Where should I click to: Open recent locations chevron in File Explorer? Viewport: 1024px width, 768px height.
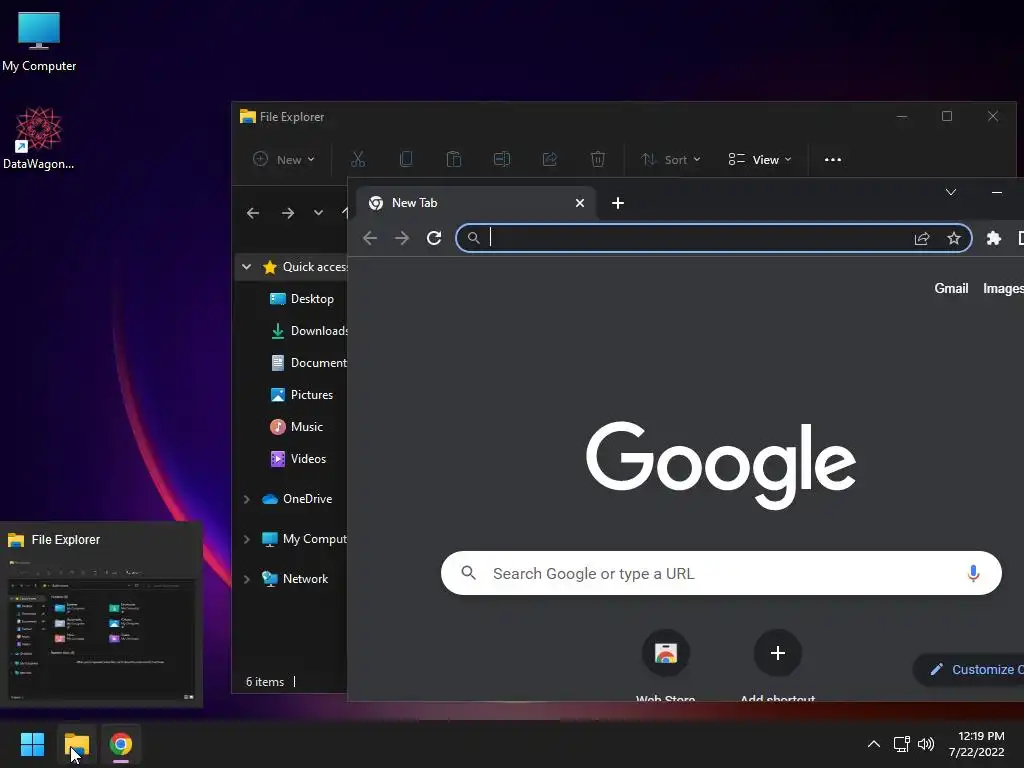[x=318, y=213]
